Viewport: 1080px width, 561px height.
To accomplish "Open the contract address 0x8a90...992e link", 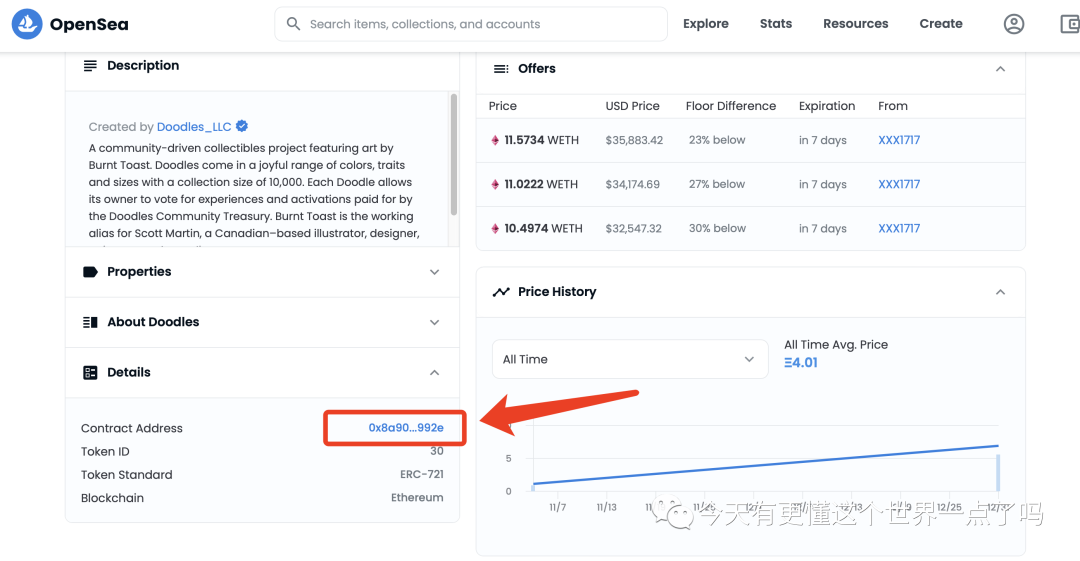I will coord(406,428).
